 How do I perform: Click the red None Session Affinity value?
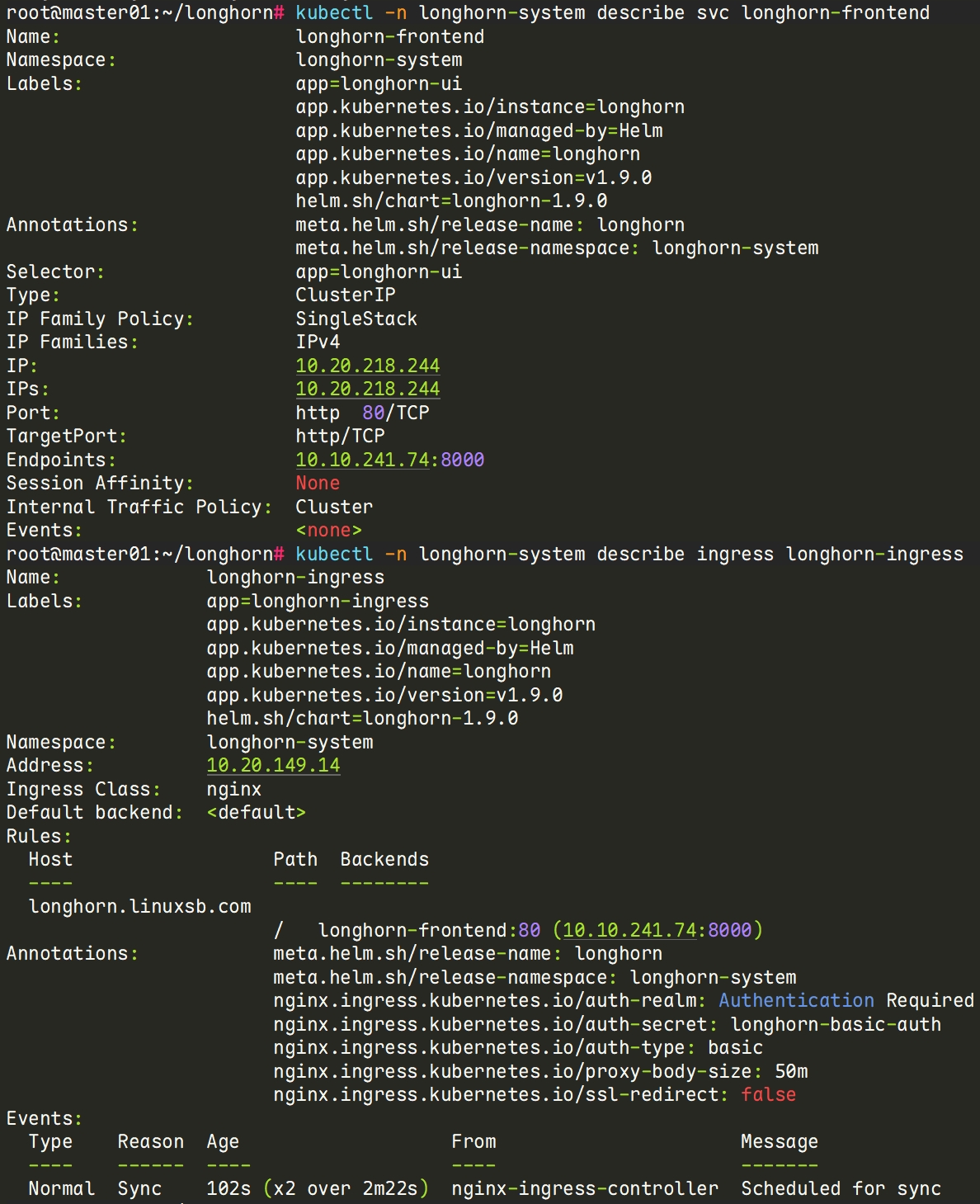(318, 483)
